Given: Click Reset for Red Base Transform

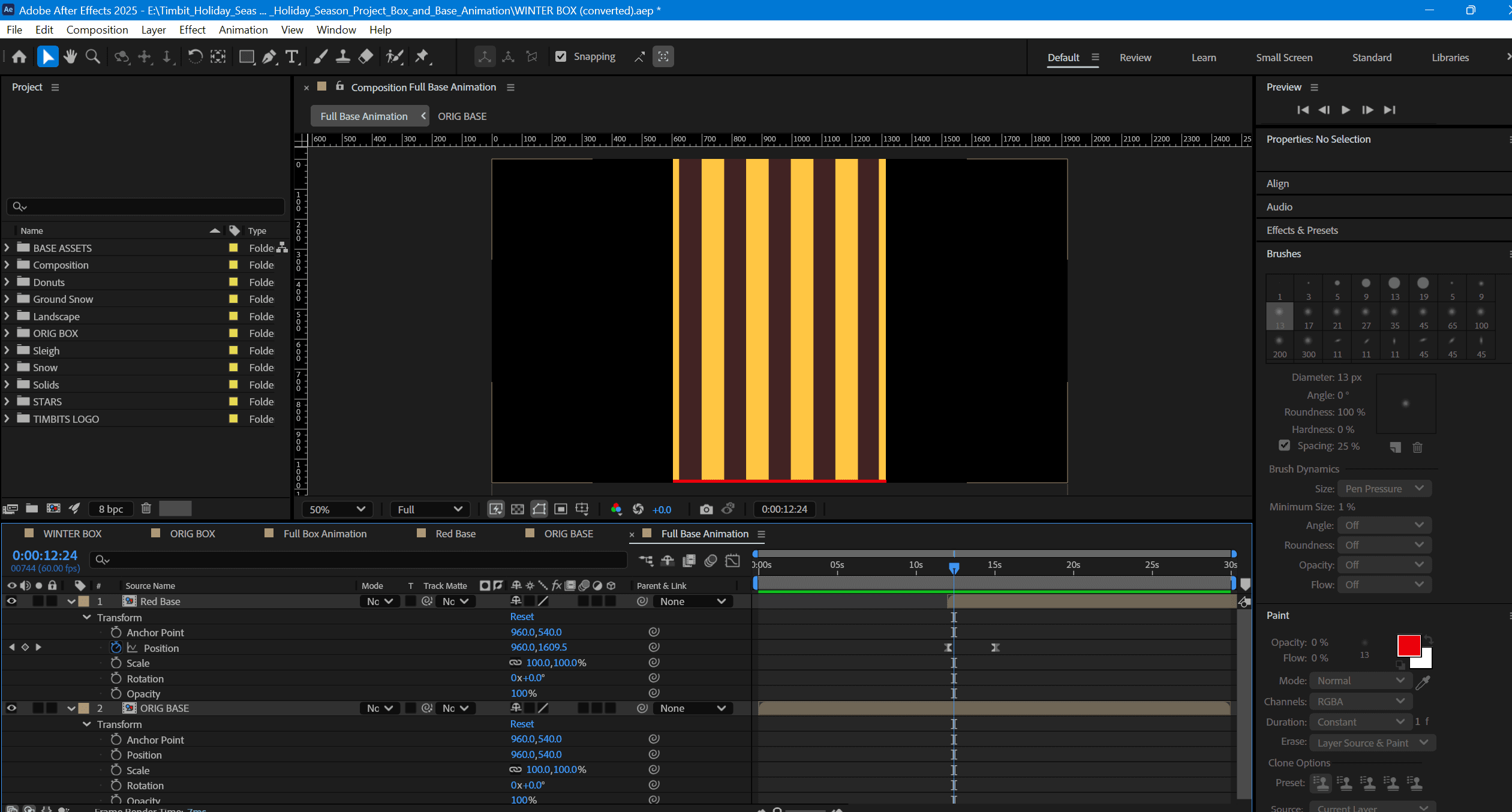Looking at the screenshot, I should click(x=522, y=616).
